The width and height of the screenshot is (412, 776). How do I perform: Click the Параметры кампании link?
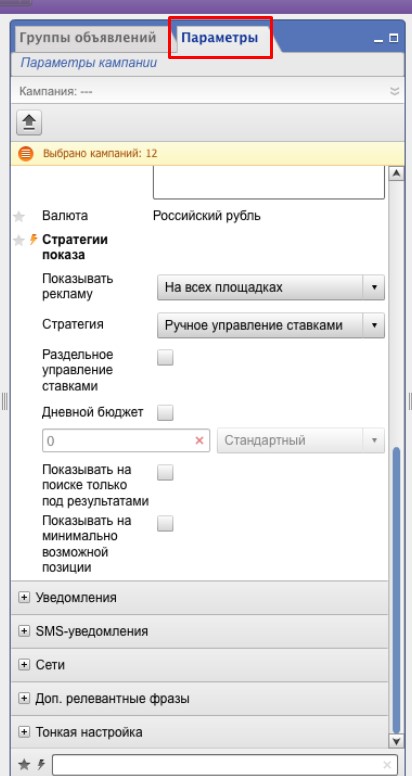tap(89, 63)
